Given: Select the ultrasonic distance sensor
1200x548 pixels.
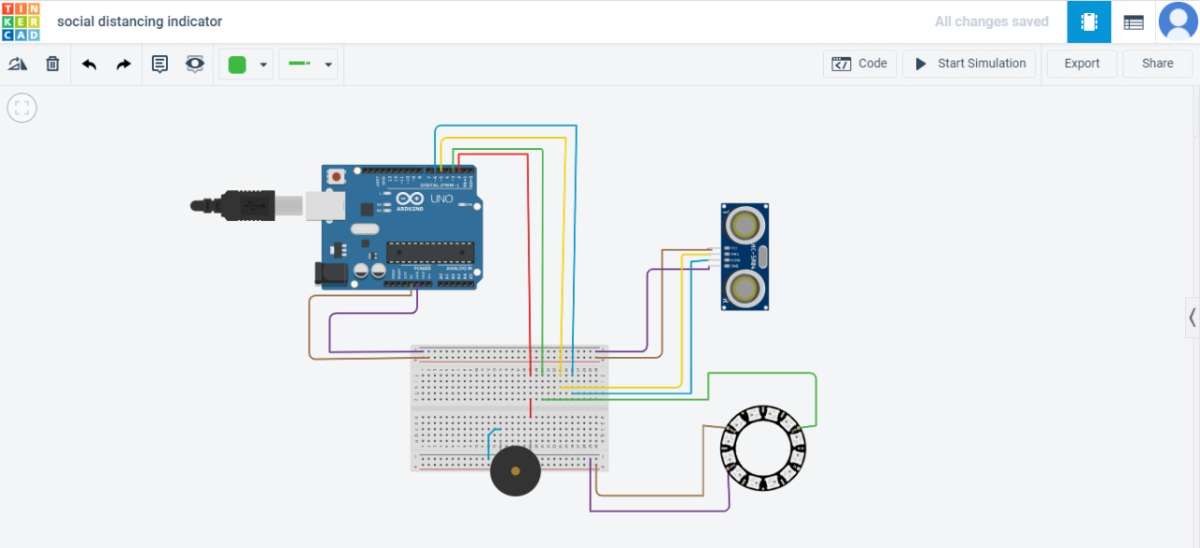Looking at the screenshot, I should 746,256.
